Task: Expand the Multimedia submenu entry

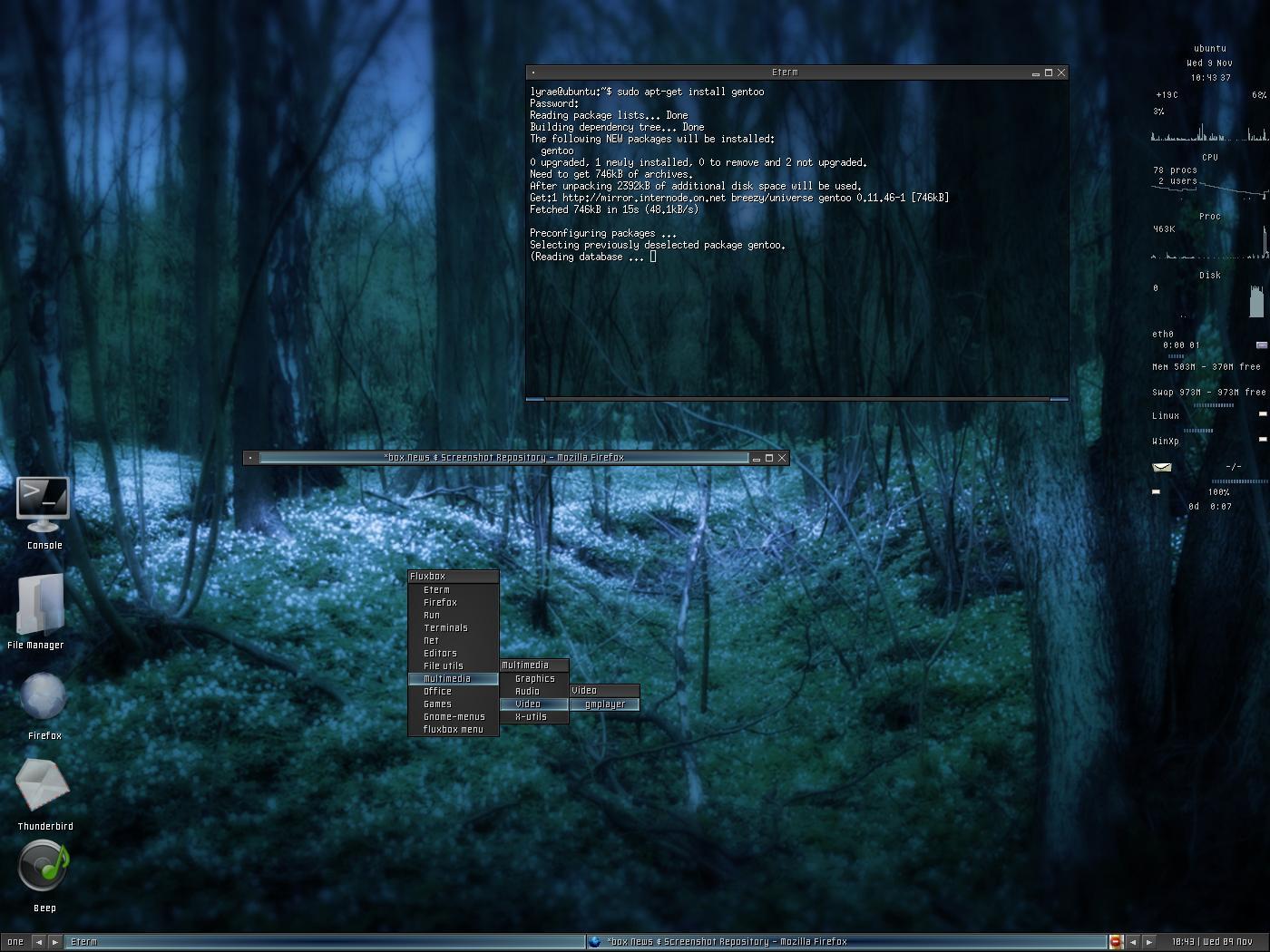Action: [x=454, y=679]
